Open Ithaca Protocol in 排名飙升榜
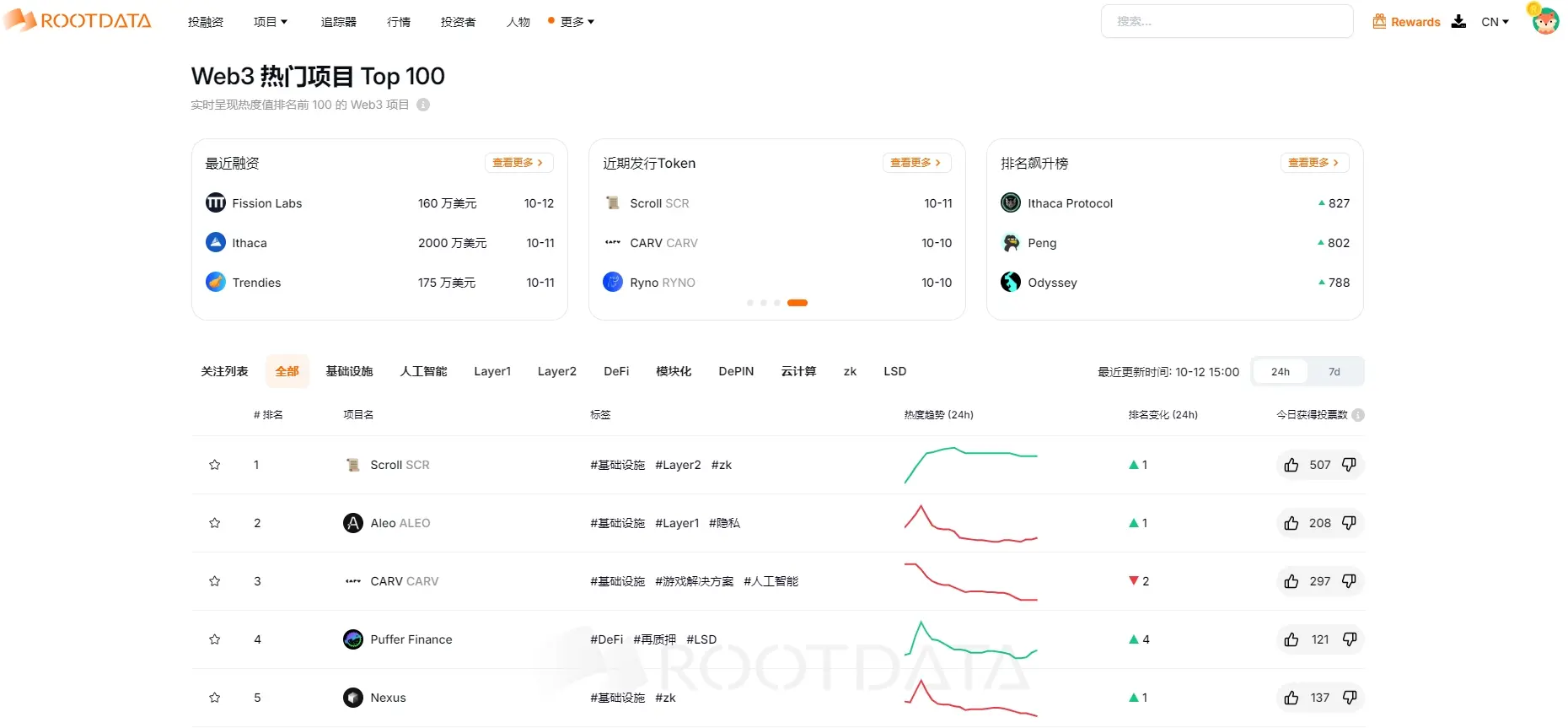This screenshot has width=1568, height=728. [1069, 203]
